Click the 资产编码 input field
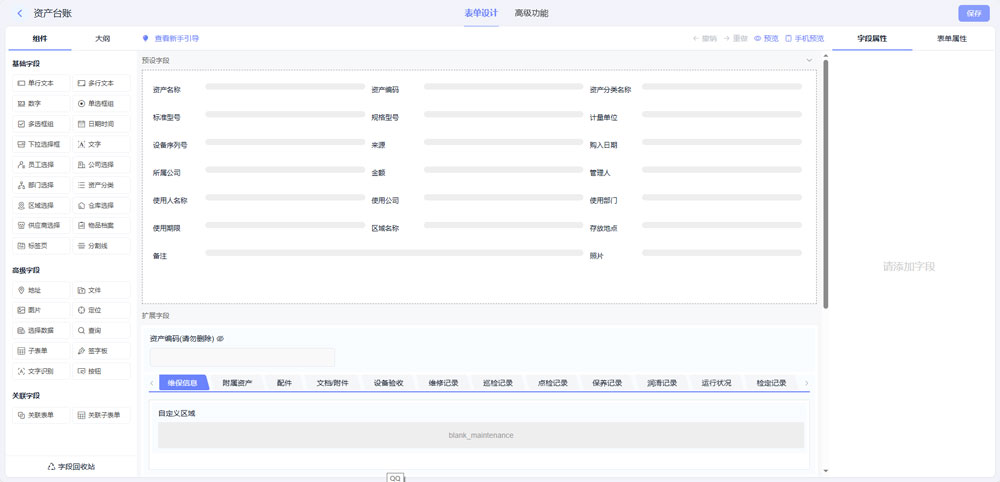This screenshot has height=482, width=1000. pyautogui.click(x=242, y=357)
